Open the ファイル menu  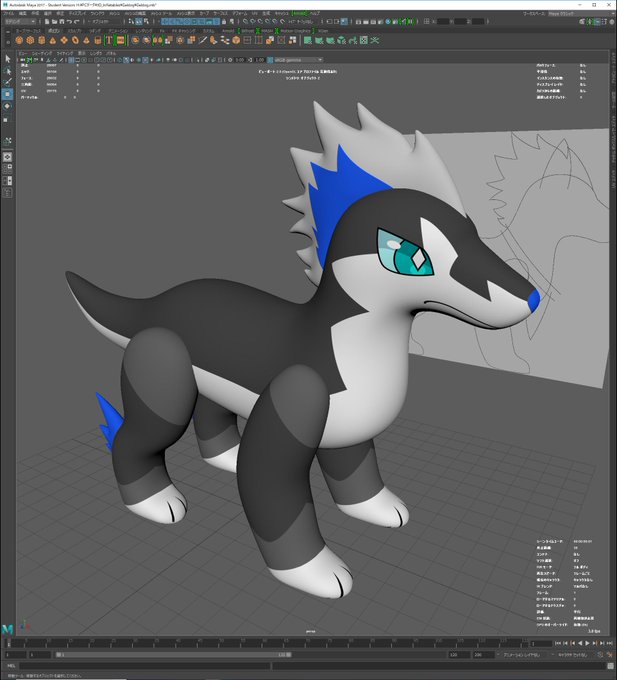9,13
